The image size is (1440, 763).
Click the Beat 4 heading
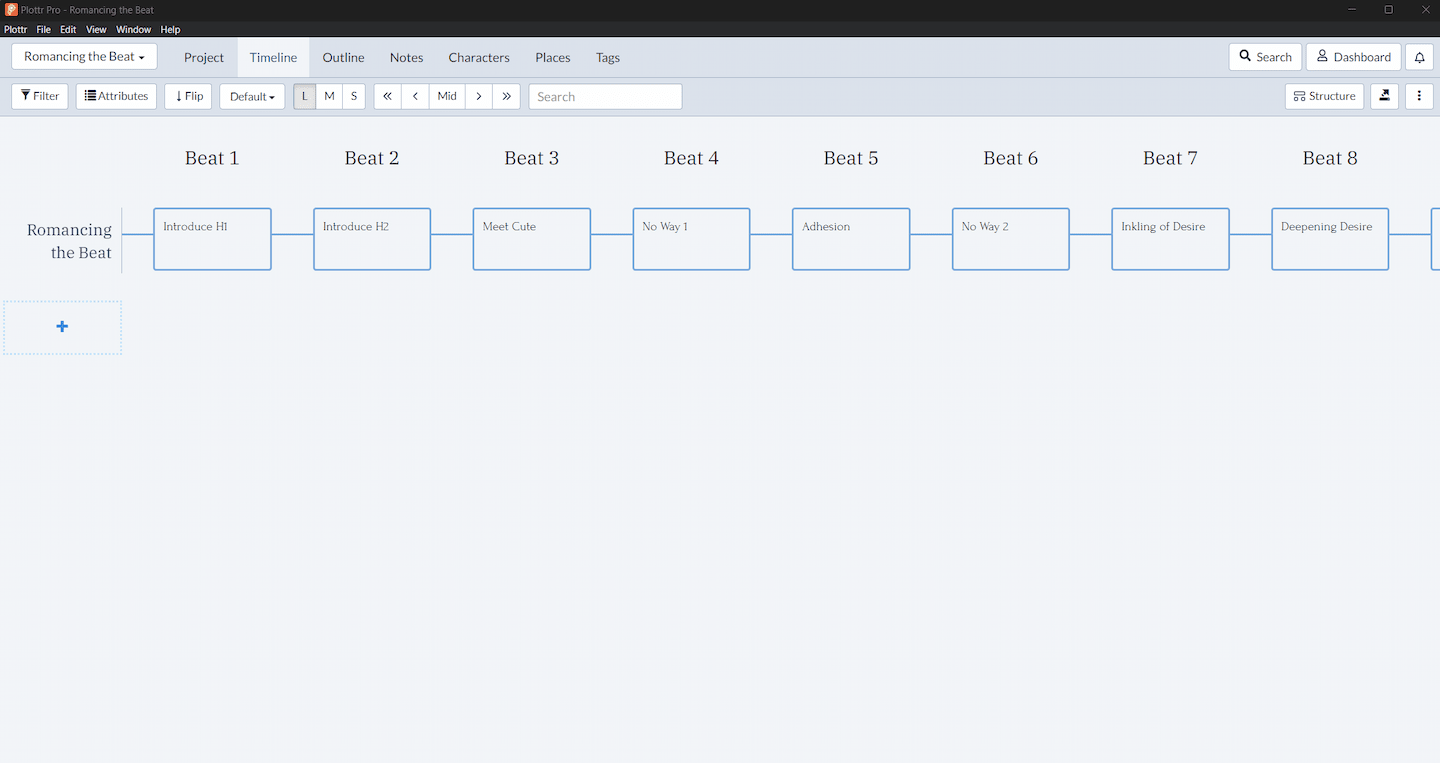pos(691,158)
